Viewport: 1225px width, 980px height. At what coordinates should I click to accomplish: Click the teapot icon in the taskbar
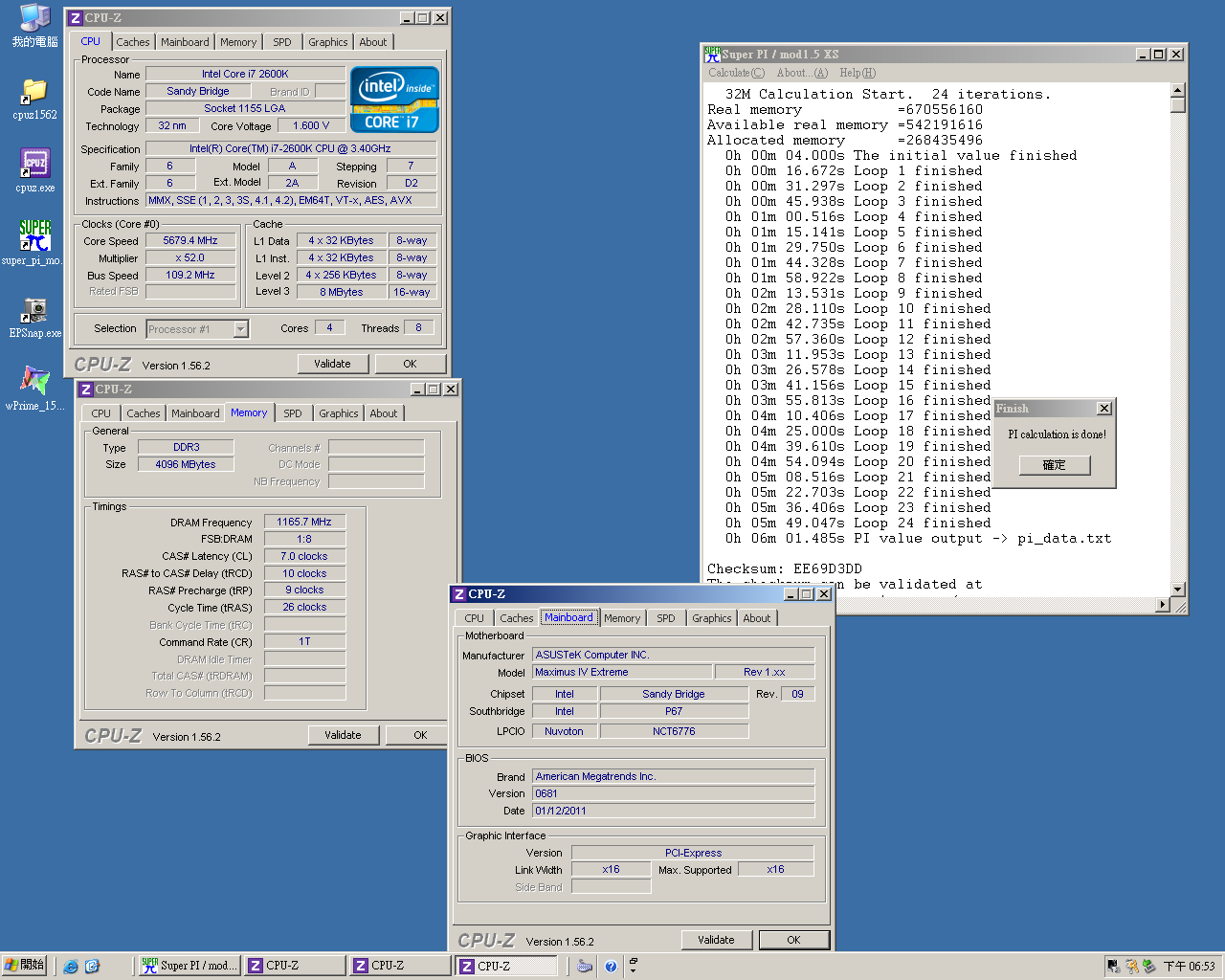(585, 967)
